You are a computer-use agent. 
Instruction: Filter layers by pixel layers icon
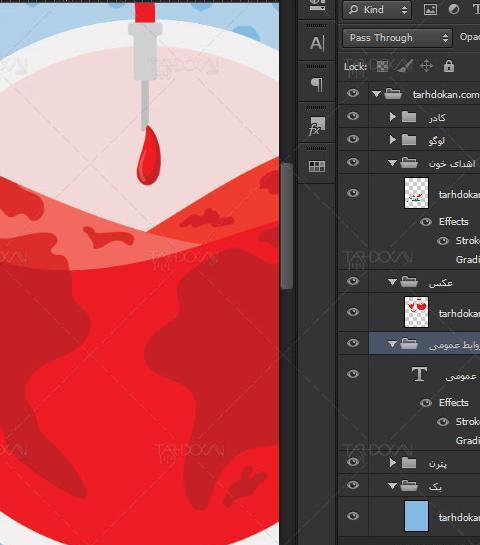click(430, 9)
